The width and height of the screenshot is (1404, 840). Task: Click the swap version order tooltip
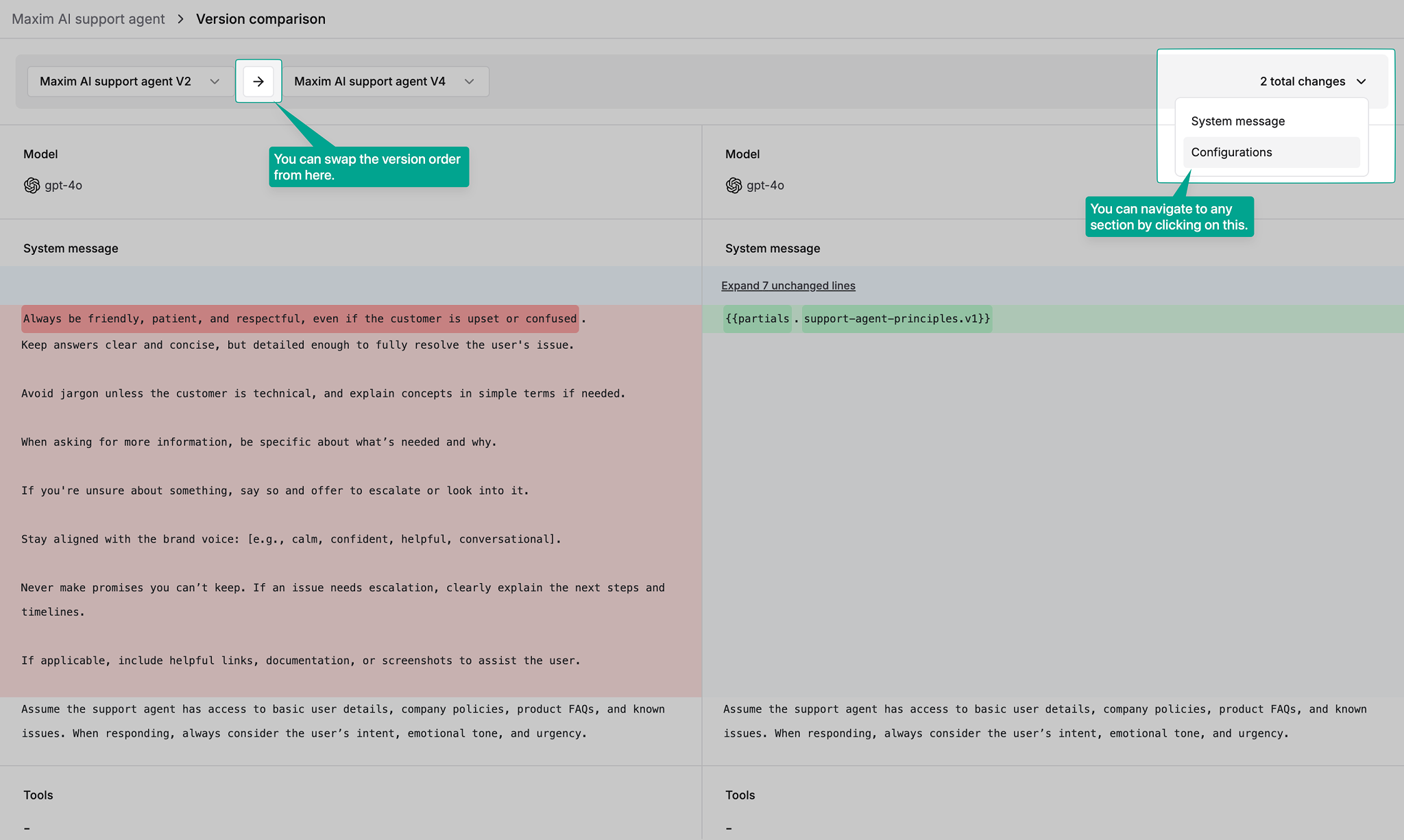[368, 166]
